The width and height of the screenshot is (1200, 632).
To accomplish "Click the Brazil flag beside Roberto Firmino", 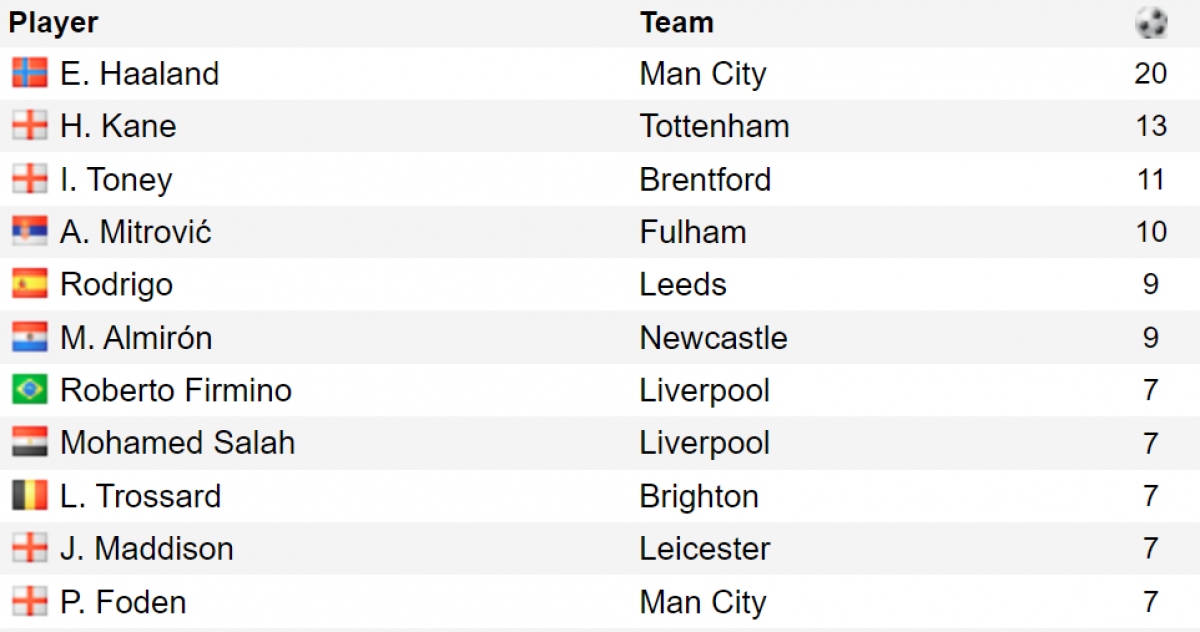I will point(30,390).
